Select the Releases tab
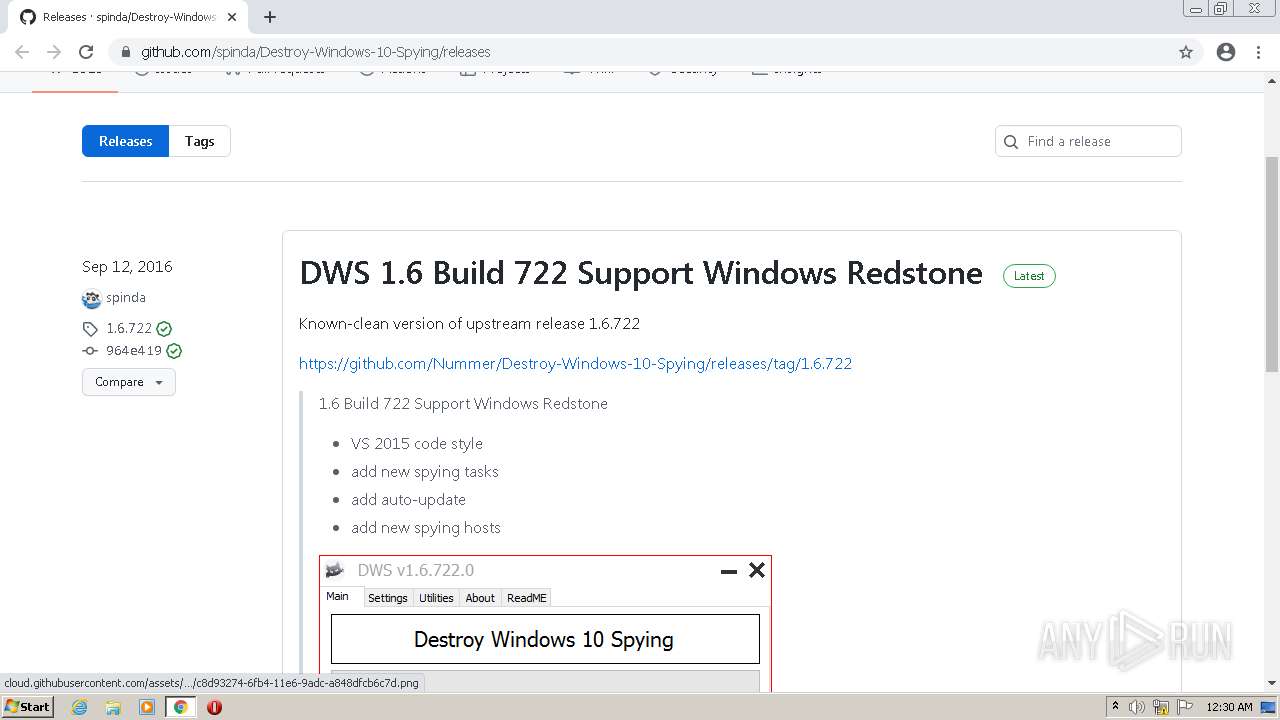Viewport: 1280px width, 720px height. 126,141
